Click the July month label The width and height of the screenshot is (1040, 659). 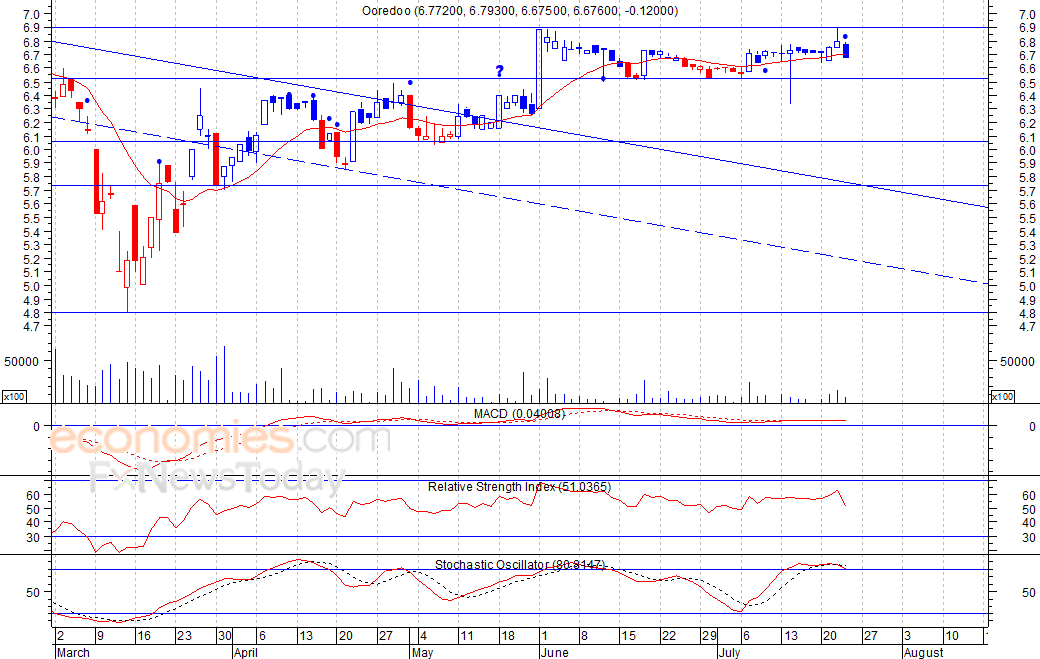coord(730,652)
